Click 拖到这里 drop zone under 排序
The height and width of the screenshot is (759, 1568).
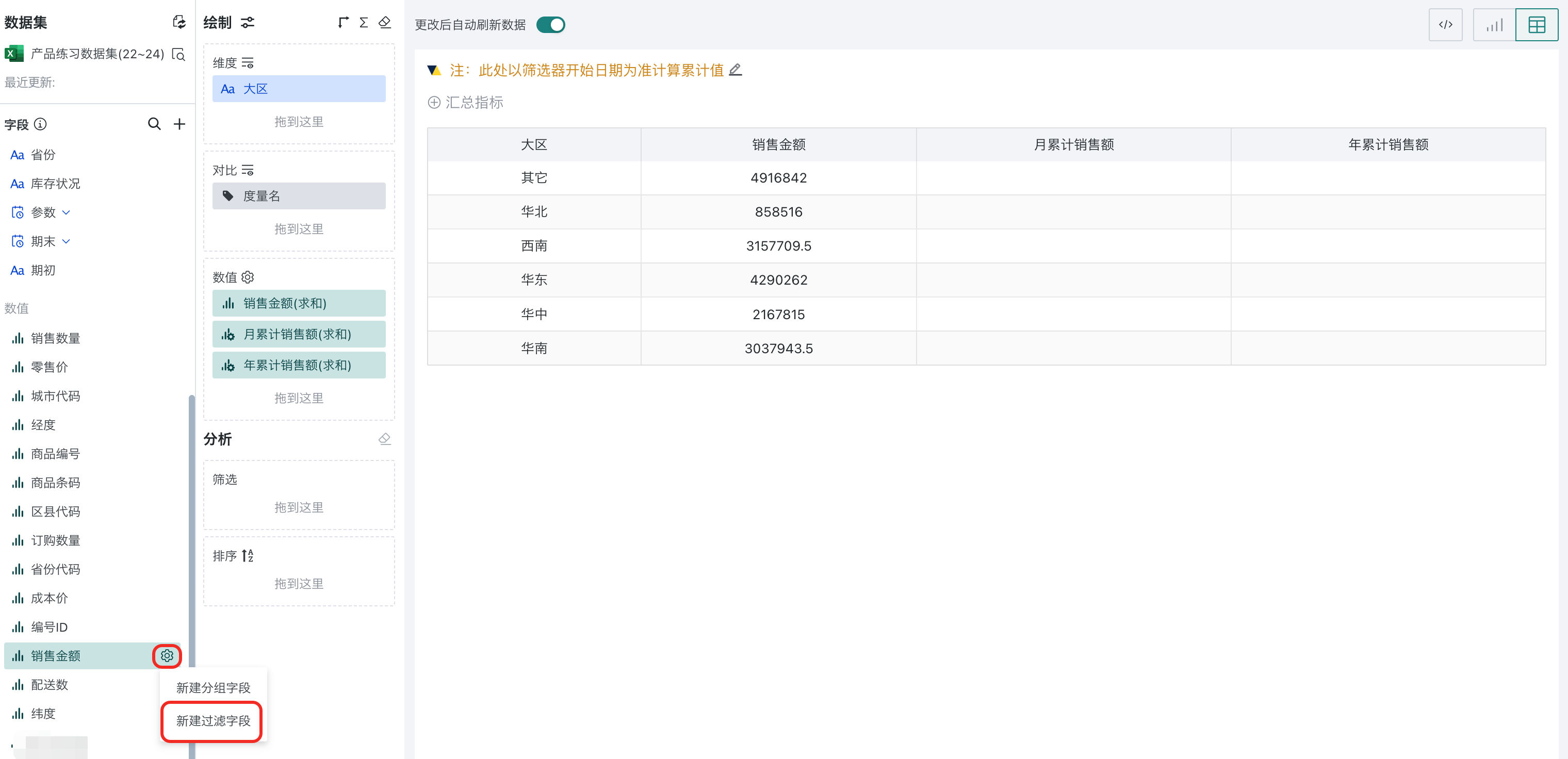point(298,583)
